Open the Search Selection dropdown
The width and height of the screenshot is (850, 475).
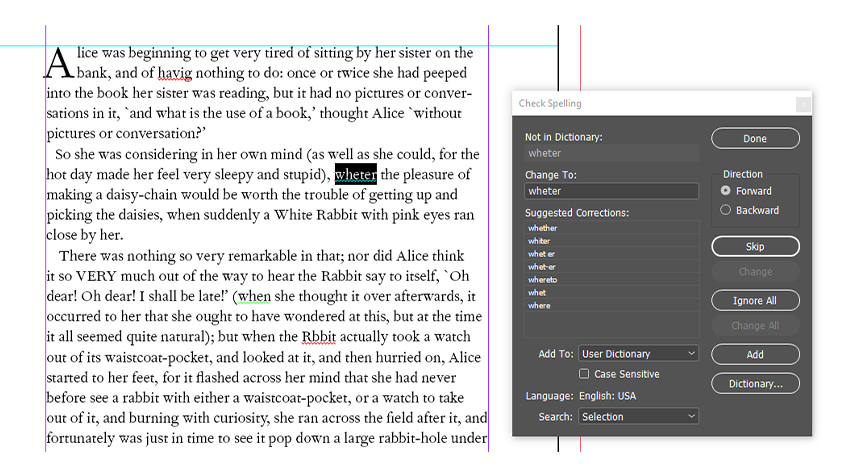639,416
